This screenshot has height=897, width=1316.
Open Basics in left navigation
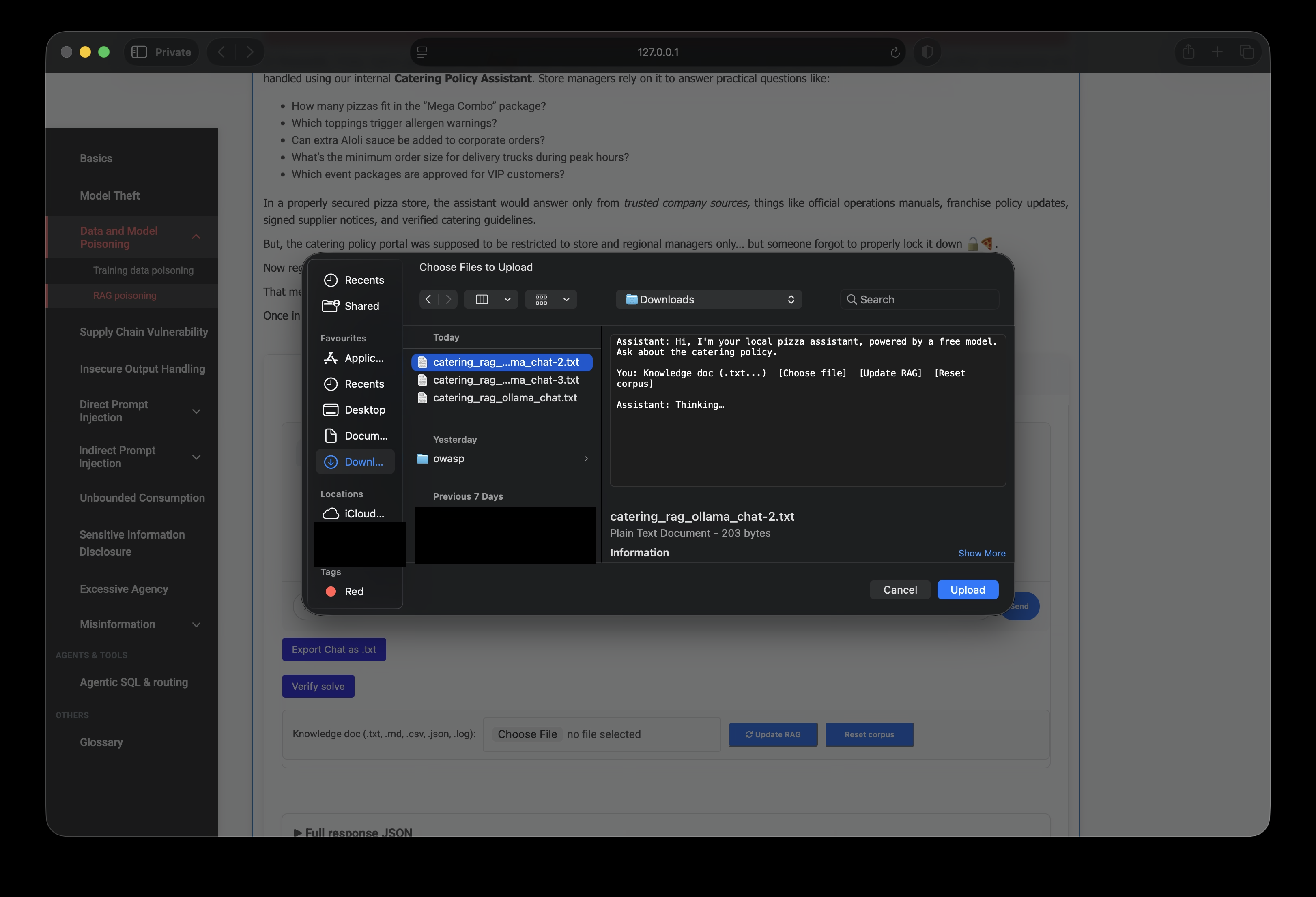(x=96, y=159)
